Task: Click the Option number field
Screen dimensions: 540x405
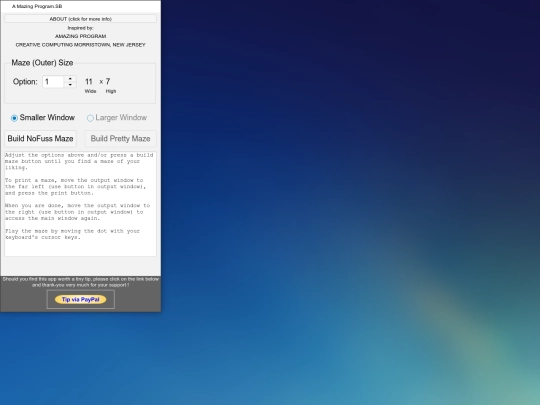Action: [x=53, y=82]
